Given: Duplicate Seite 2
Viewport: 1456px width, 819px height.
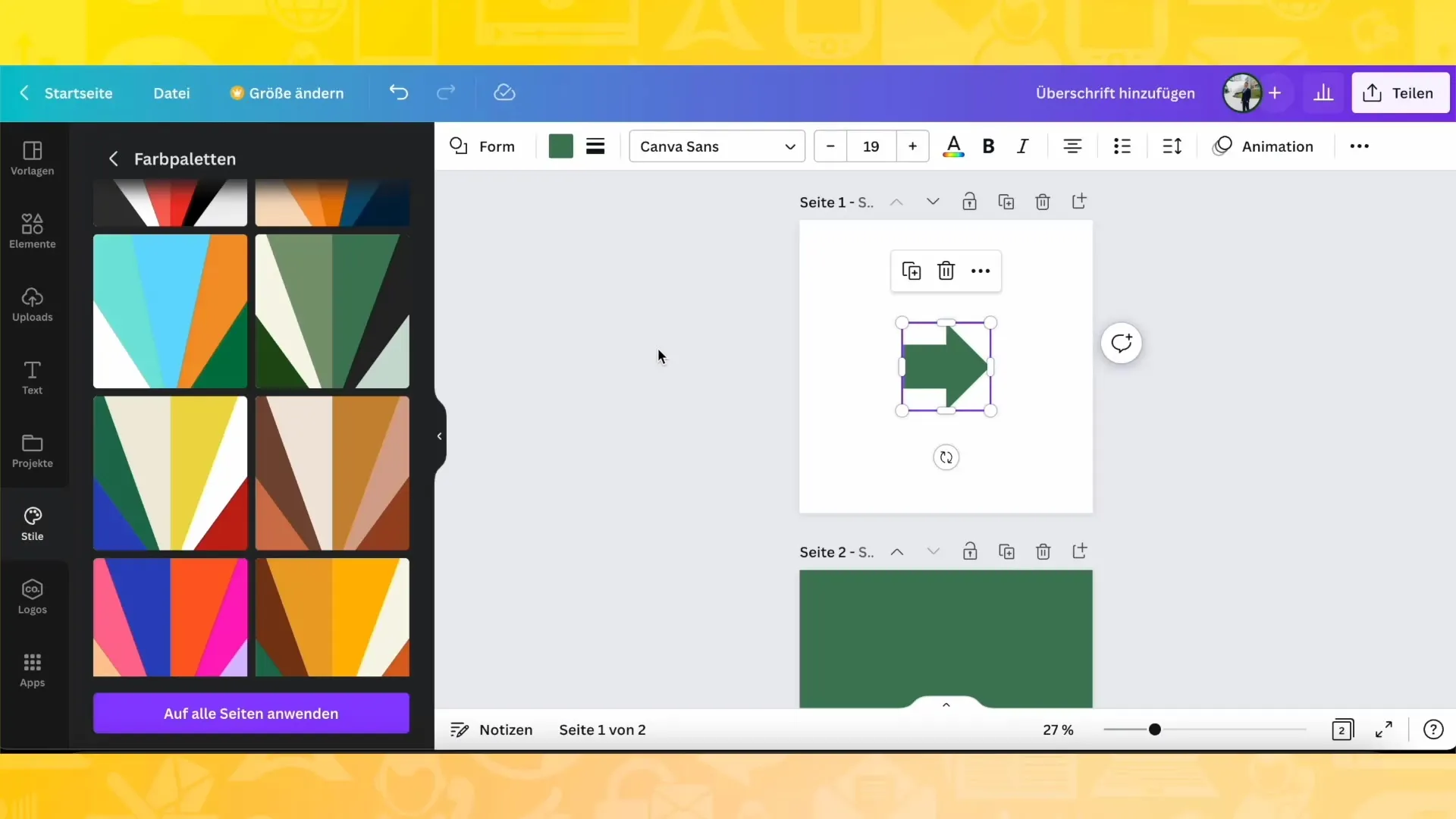Looking at the screenshot, I should point(1006,551).
